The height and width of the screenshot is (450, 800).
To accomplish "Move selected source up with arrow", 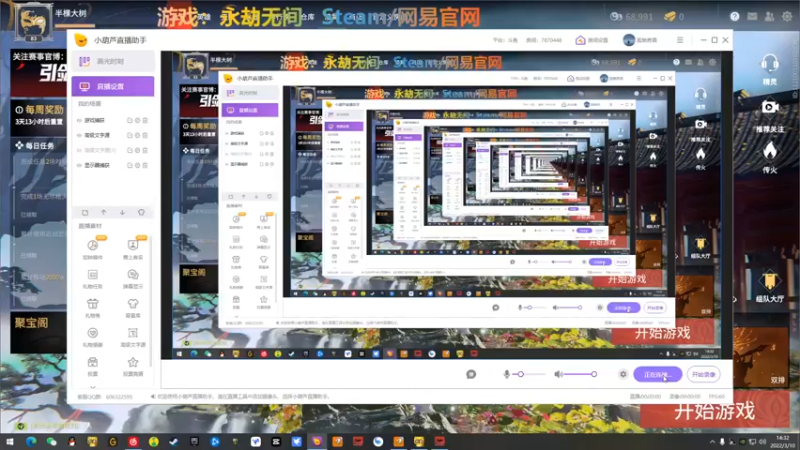I will click(x=104, y=212).
